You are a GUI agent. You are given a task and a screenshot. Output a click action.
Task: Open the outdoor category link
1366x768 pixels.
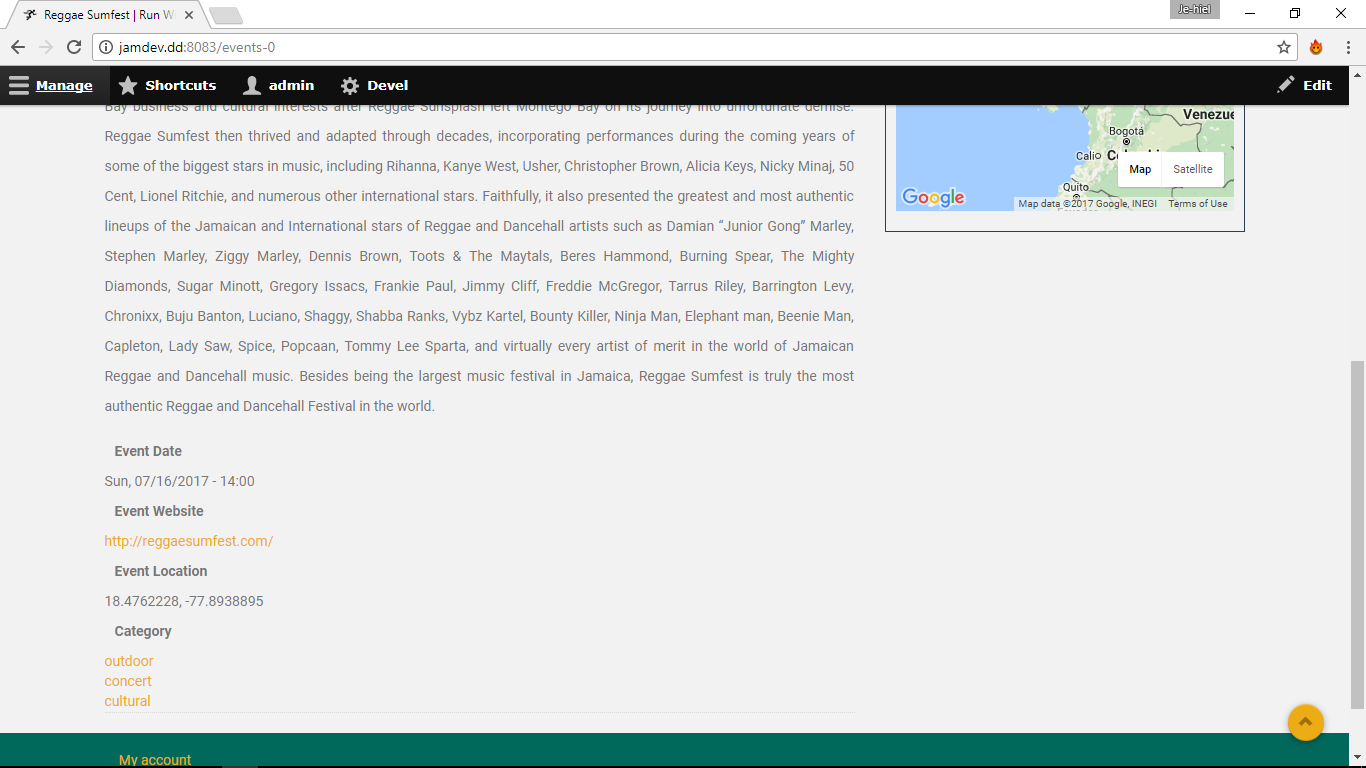click(129, 661)
